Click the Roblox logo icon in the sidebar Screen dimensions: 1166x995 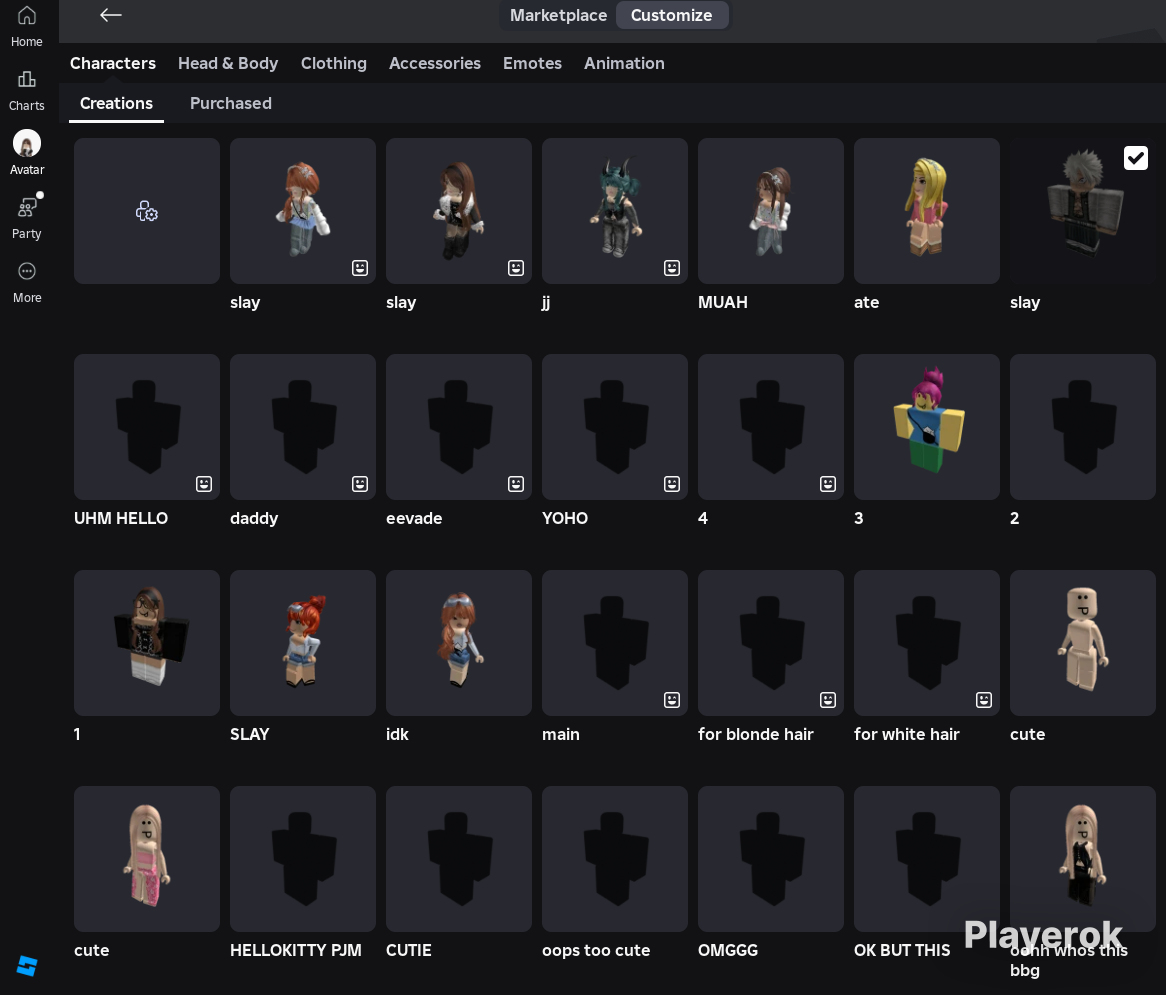click(27, 966)
